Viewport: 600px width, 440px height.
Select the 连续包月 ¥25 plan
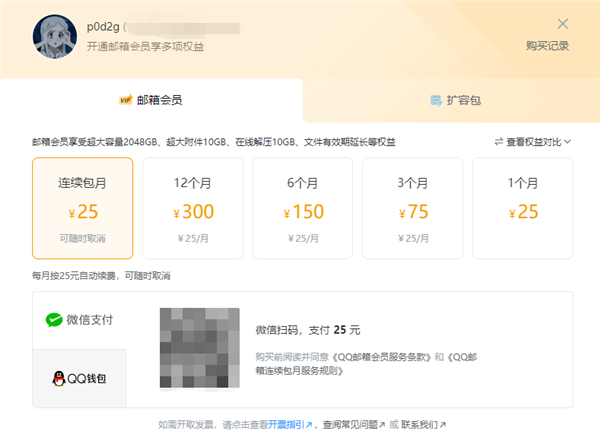click(x=82, y=208)
